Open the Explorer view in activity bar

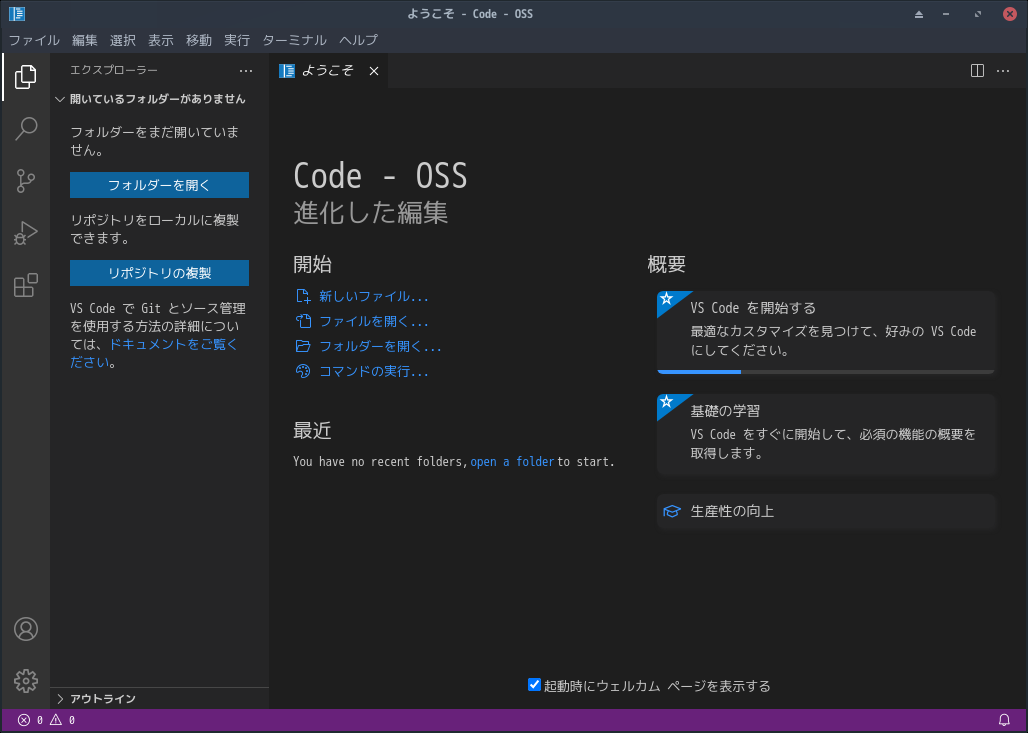pyautogui.click(x=26, y=77)
